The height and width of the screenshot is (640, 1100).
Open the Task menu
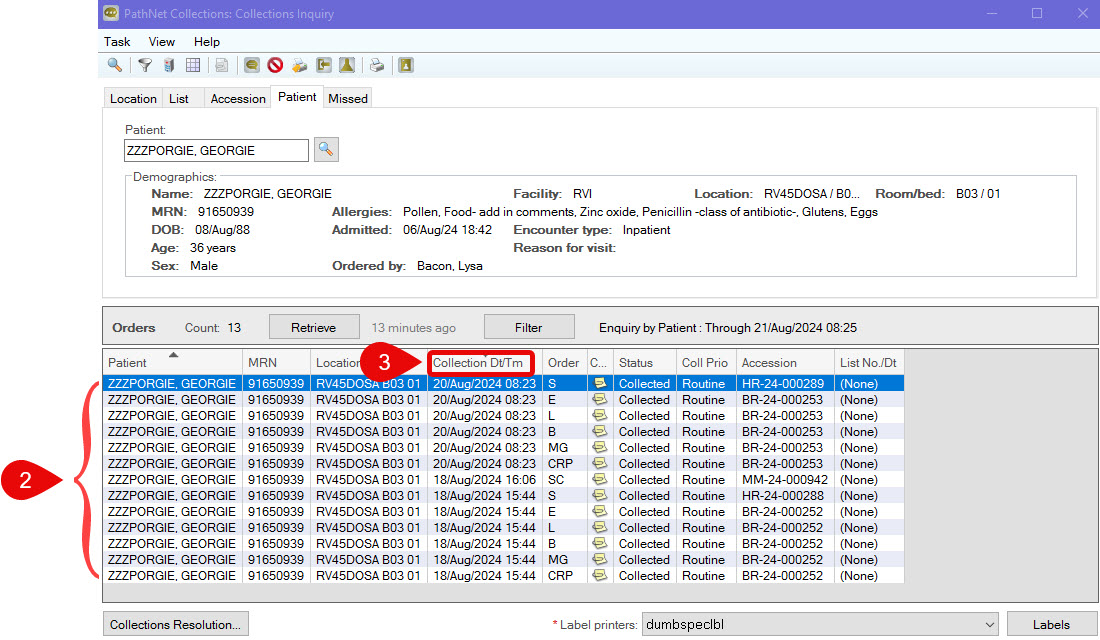coord(117,42)
